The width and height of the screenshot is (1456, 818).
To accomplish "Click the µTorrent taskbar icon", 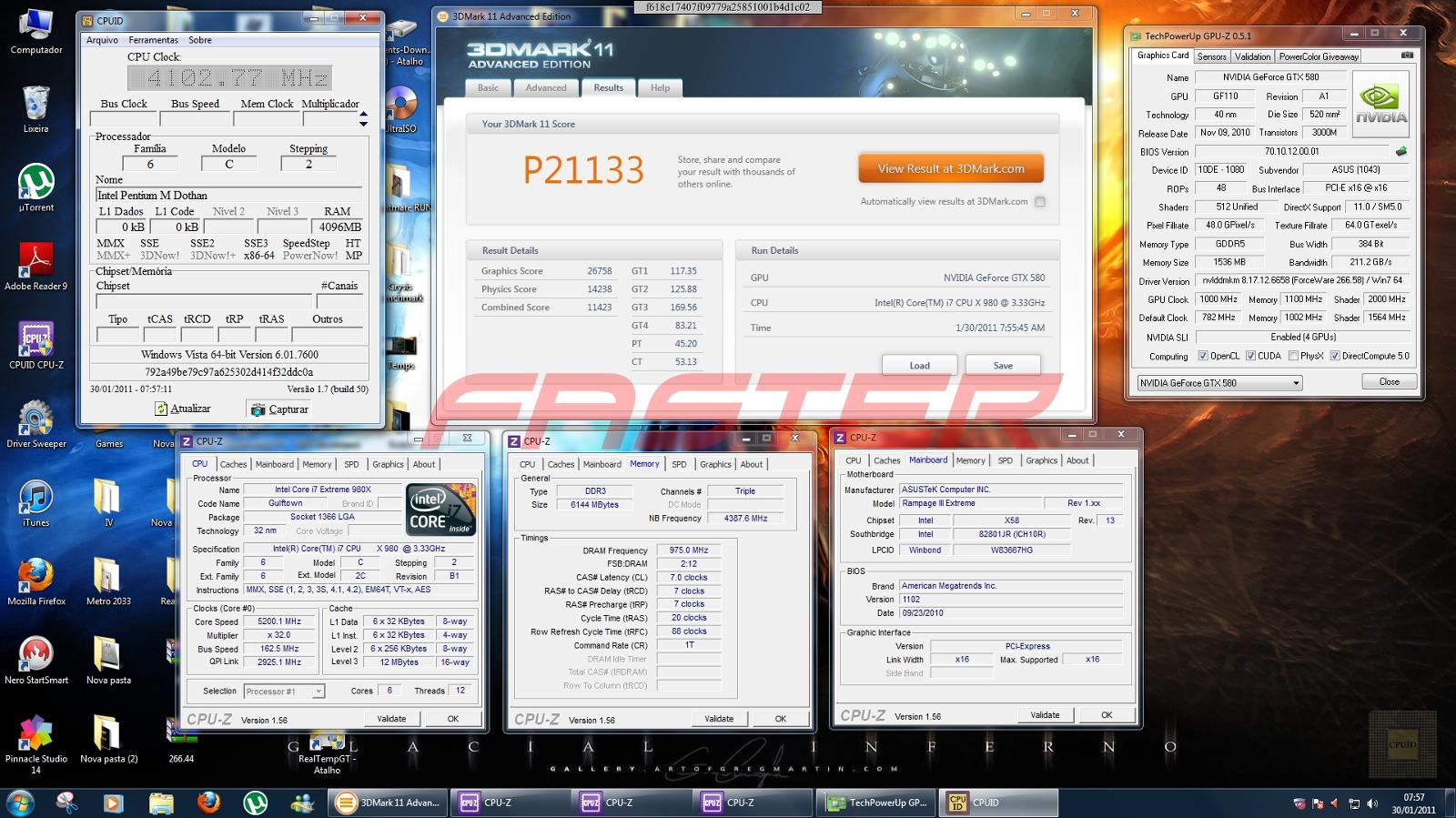I will 256,803.
